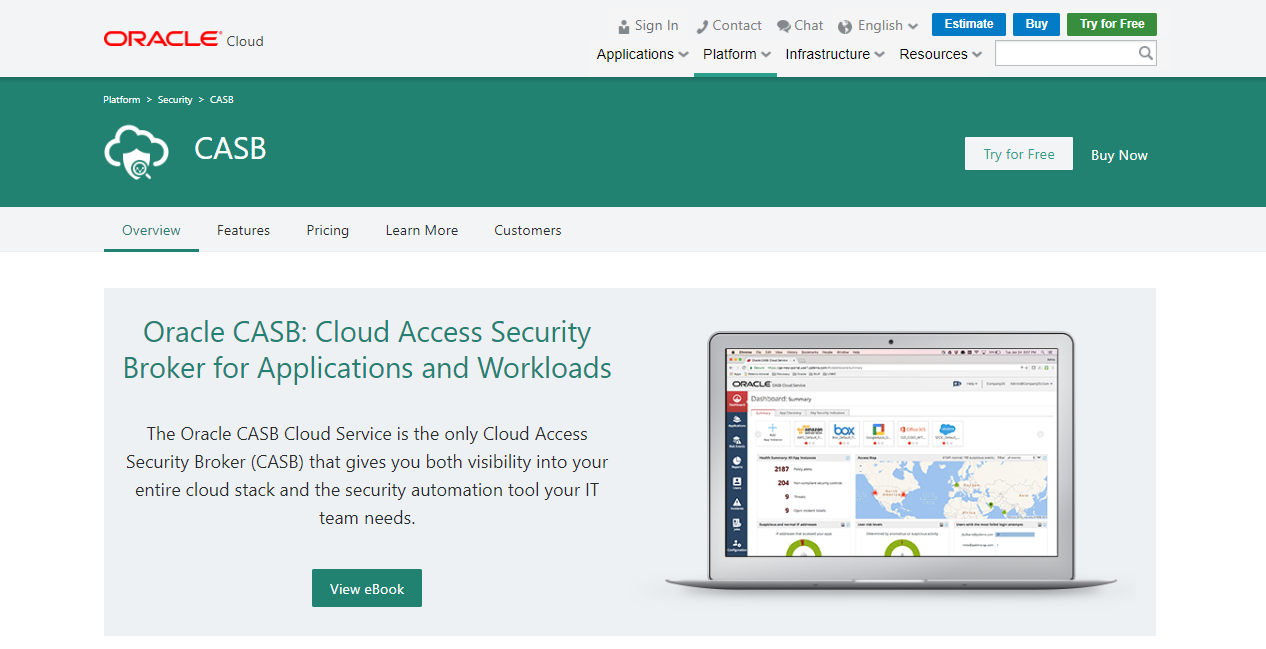
Task: Expand the Applications menu
Action: pyautogui.click(x=642, y=54)
